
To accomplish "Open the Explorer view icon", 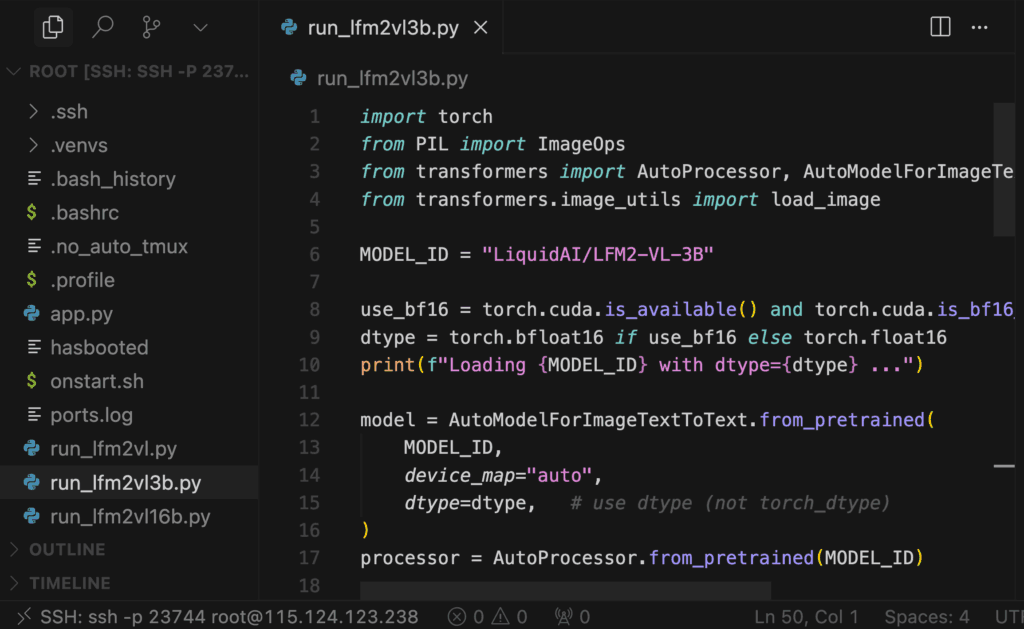I will coord(53,27).
